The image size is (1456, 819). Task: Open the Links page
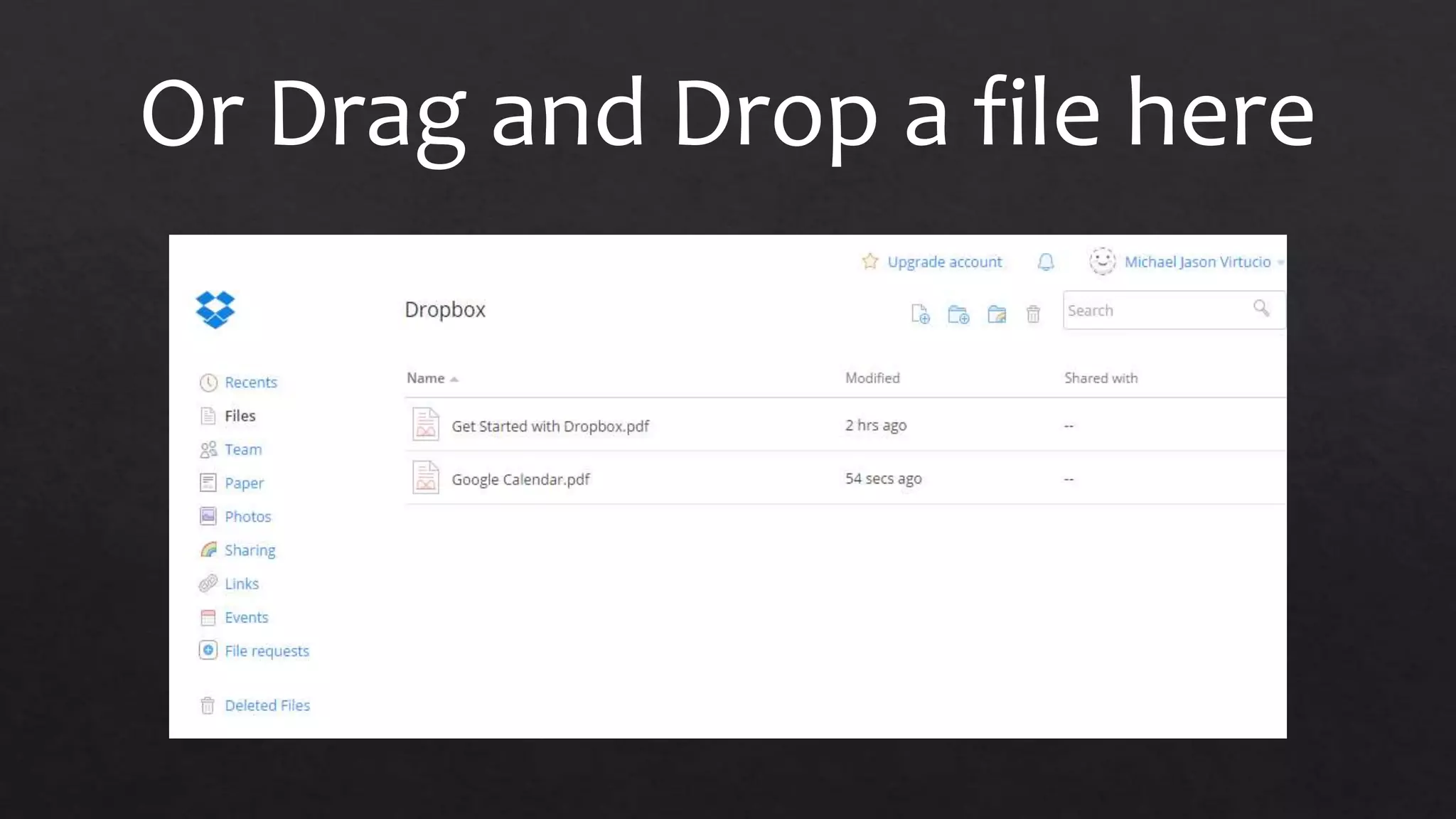click(x=242, y=584)
